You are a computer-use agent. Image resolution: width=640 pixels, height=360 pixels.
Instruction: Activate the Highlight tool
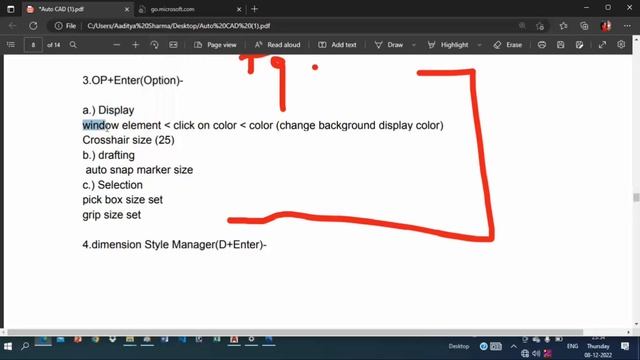448,45
